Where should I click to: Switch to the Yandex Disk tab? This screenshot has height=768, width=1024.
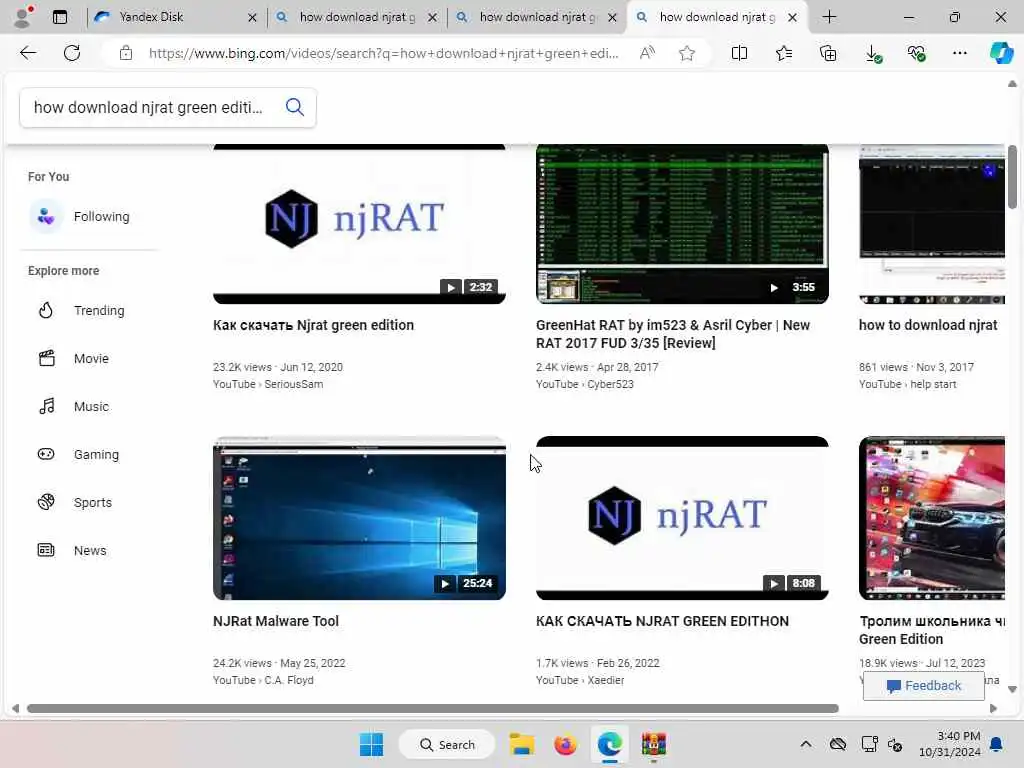coord(175,17)
